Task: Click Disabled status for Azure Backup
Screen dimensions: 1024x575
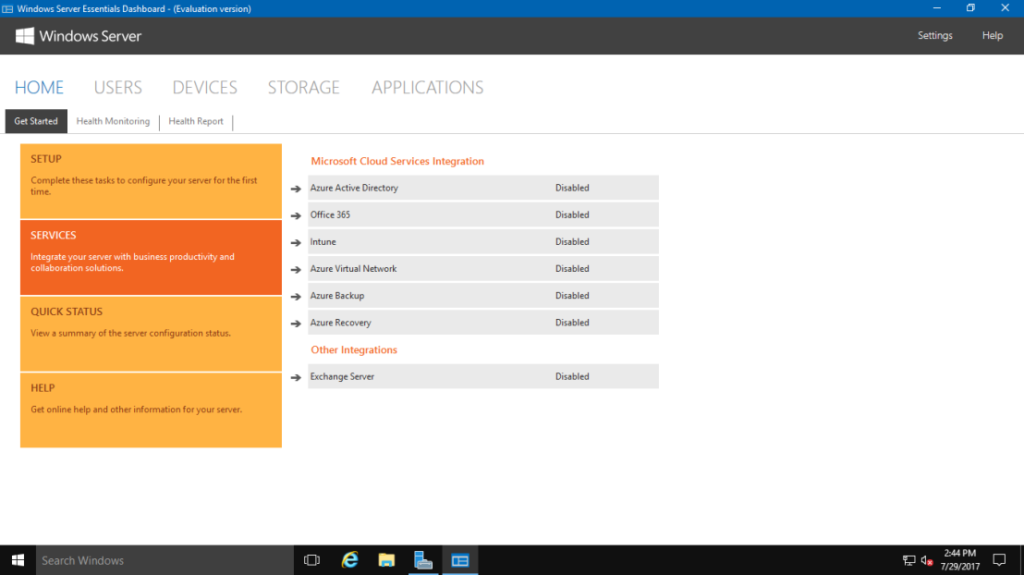Action: point(572,295)
